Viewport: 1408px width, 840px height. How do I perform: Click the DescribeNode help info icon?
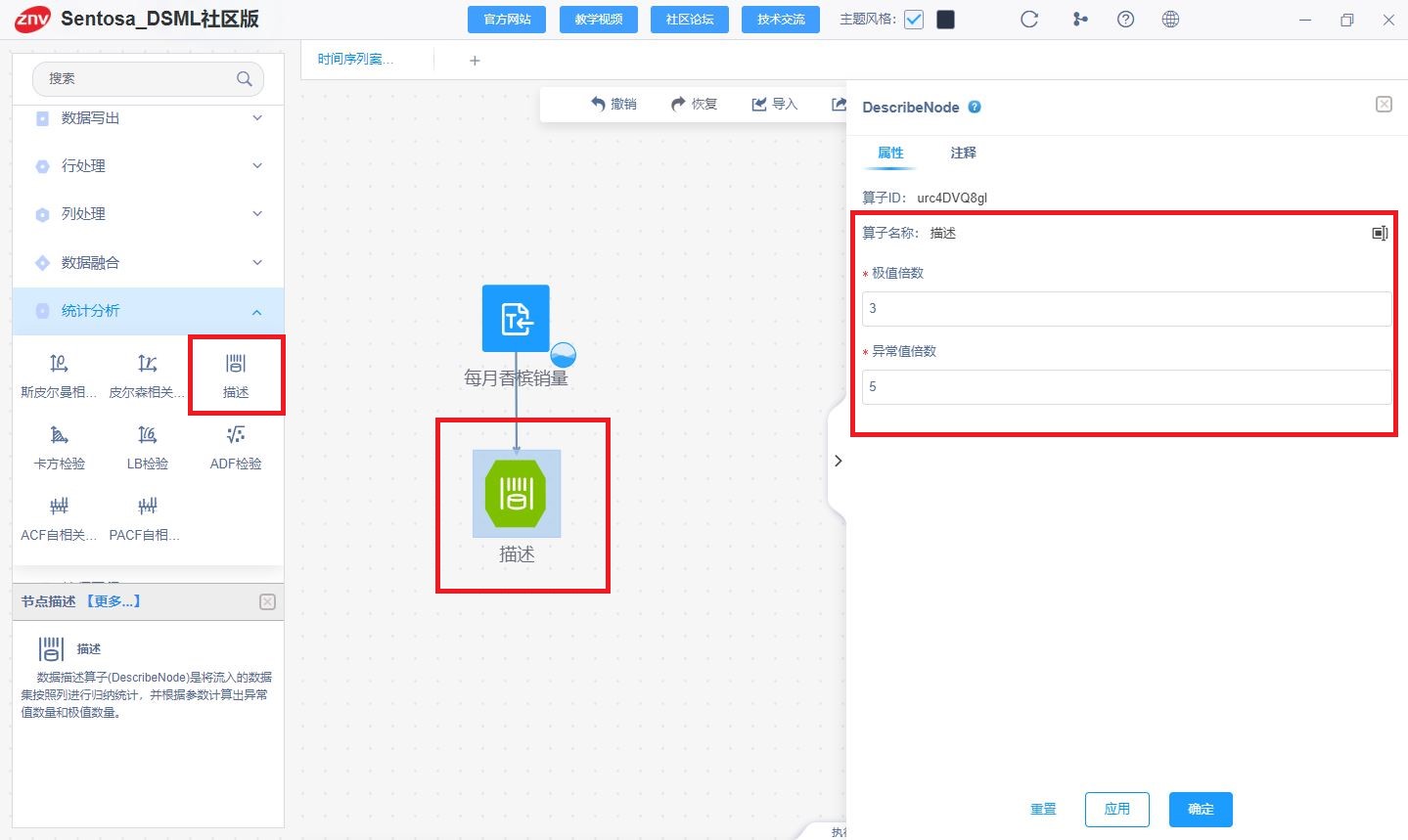975,108
